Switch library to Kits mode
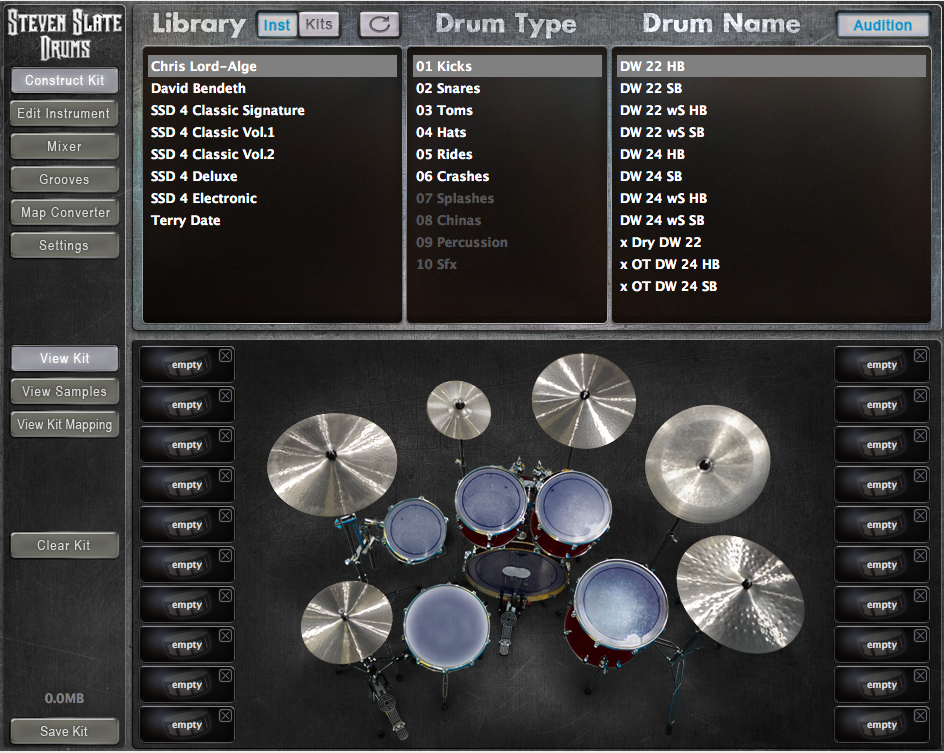Image resolution: width=944 pixels, height=753 pixels. tap(319, 25)
